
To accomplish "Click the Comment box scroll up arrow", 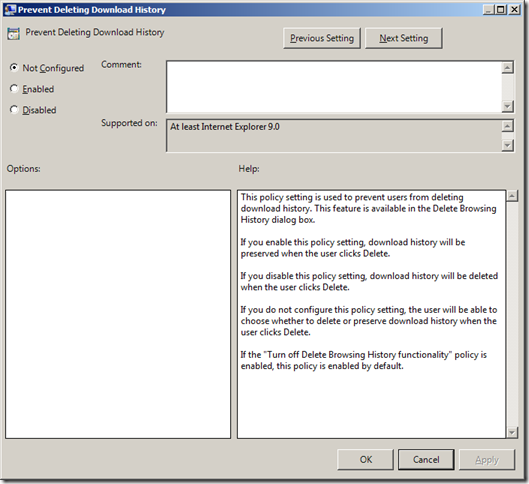I will coord(507,67).
